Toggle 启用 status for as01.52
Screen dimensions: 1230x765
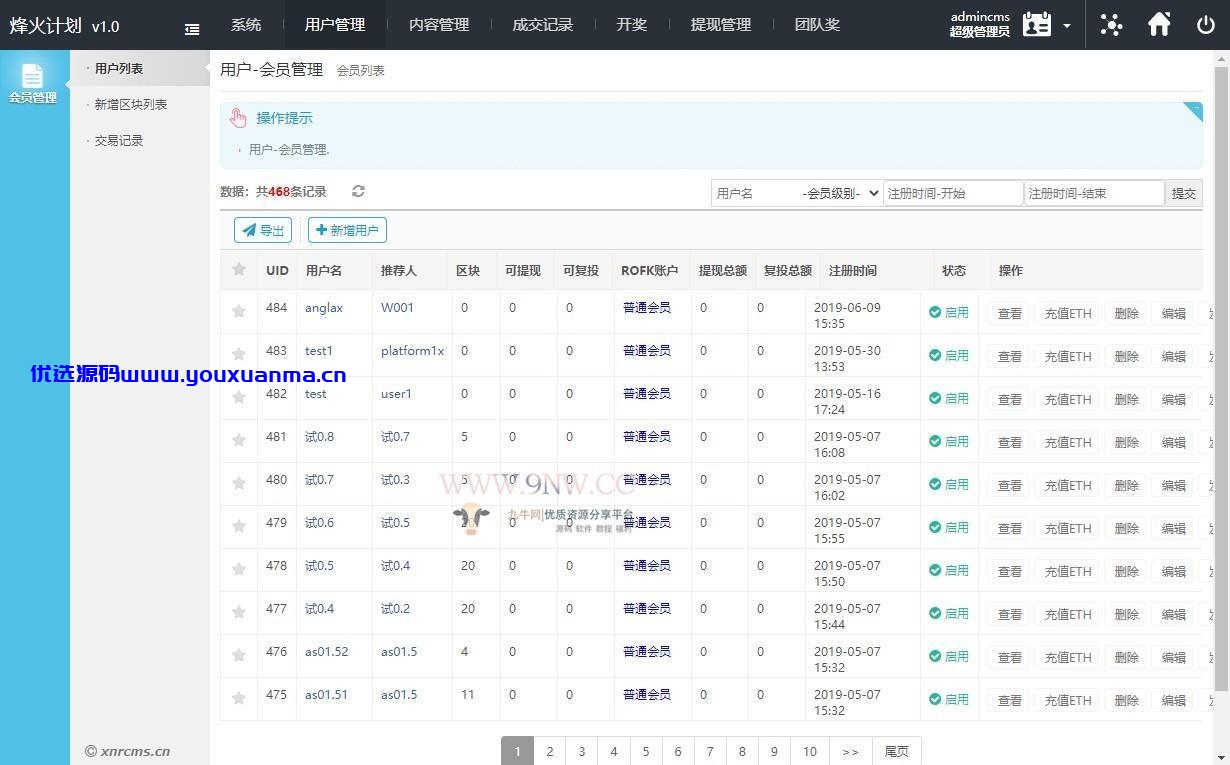point(949,656)
